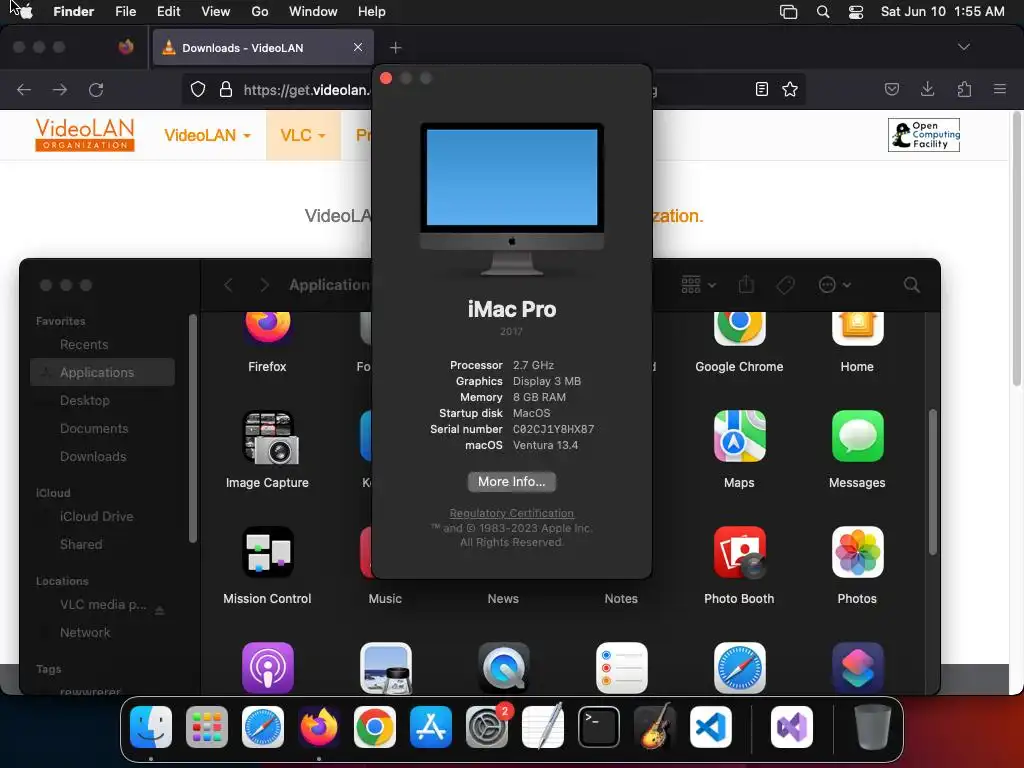This screenshot has width=1024, height=768.
Task: Click Open Computing Facility logo
Action: [923, 135]
